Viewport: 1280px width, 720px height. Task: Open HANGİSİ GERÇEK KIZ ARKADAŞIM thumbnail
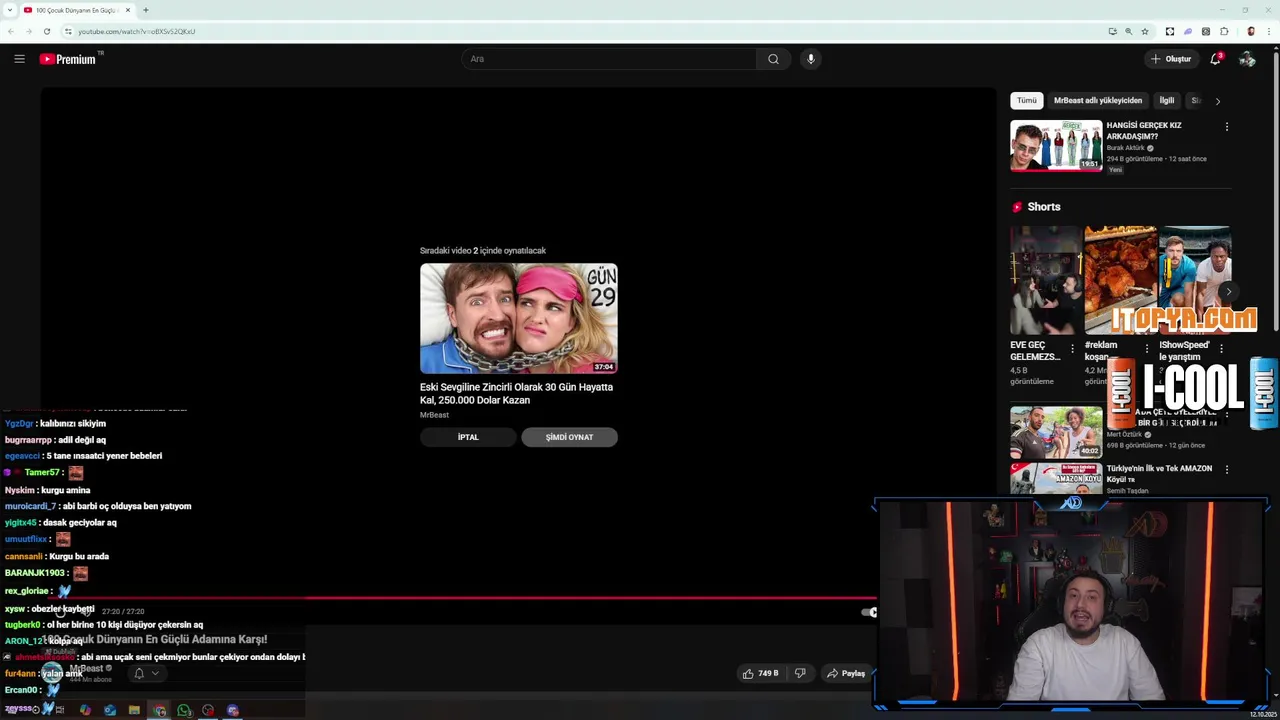pyautogui.click(x=1056, y=146)
